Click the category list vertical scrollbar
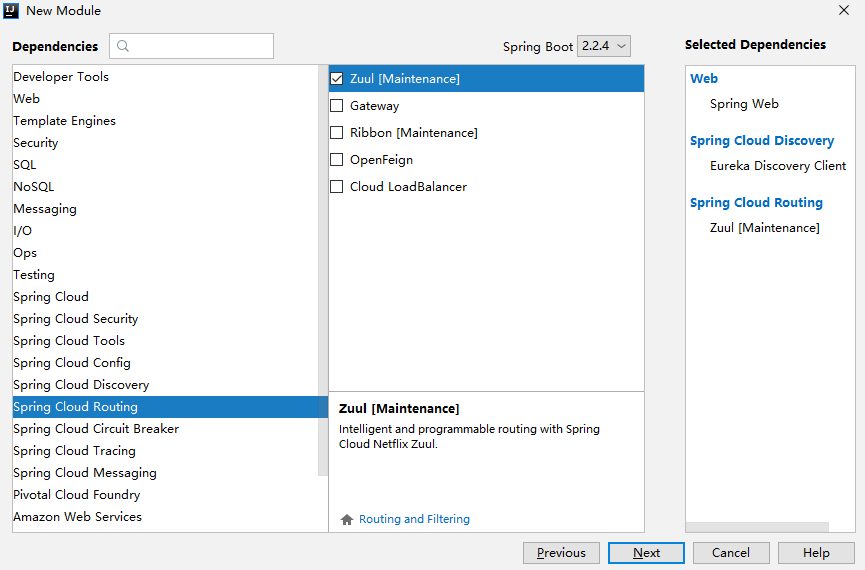This screenshot has height=570, width=865. click(x=323, y=270)
